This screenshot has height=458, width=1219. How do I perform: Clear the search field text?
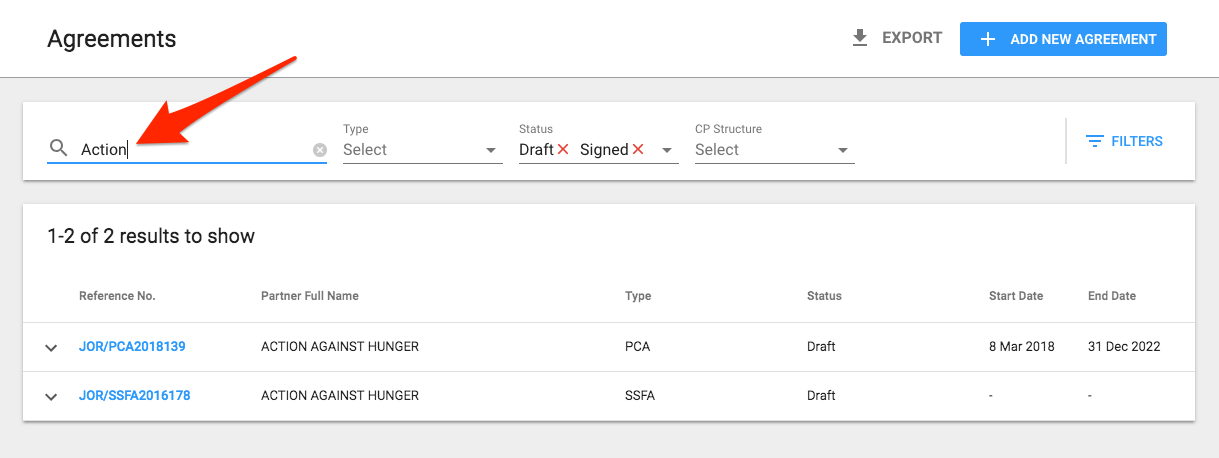(320, 150)
